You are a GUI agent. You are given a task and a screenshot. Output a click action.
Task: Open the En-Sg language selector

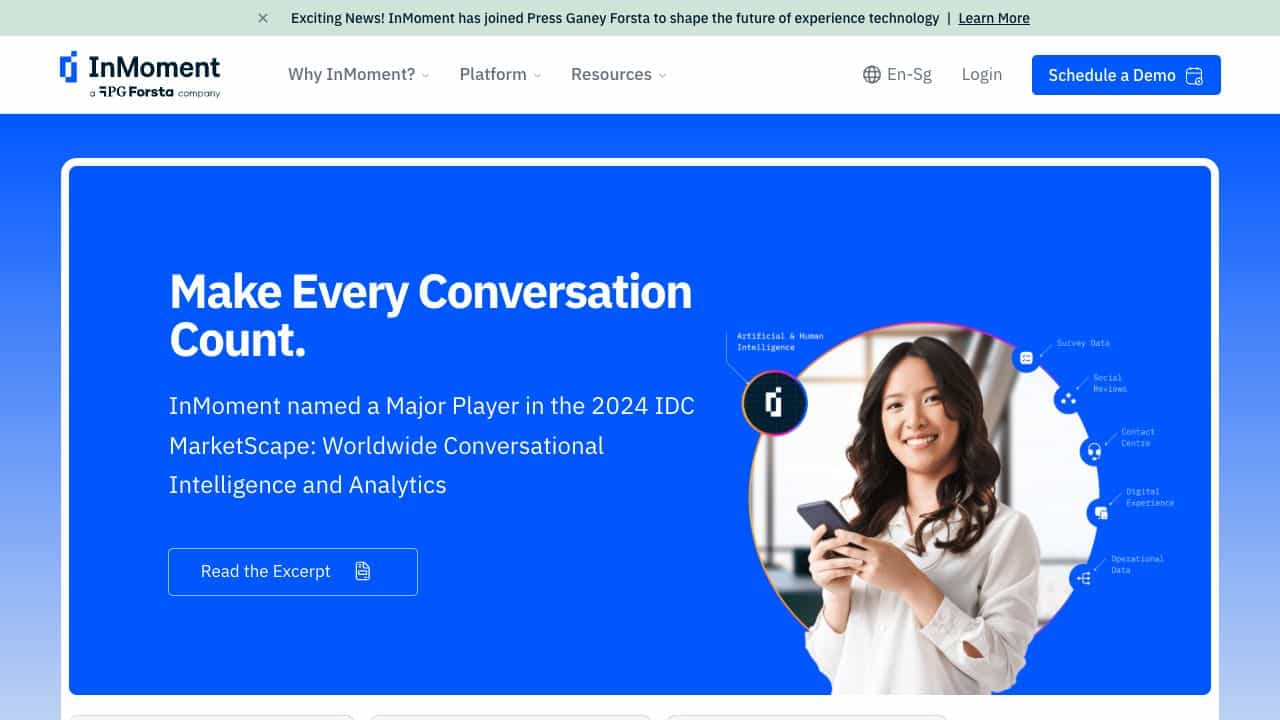pyautogui.click(x=908, y=75)
